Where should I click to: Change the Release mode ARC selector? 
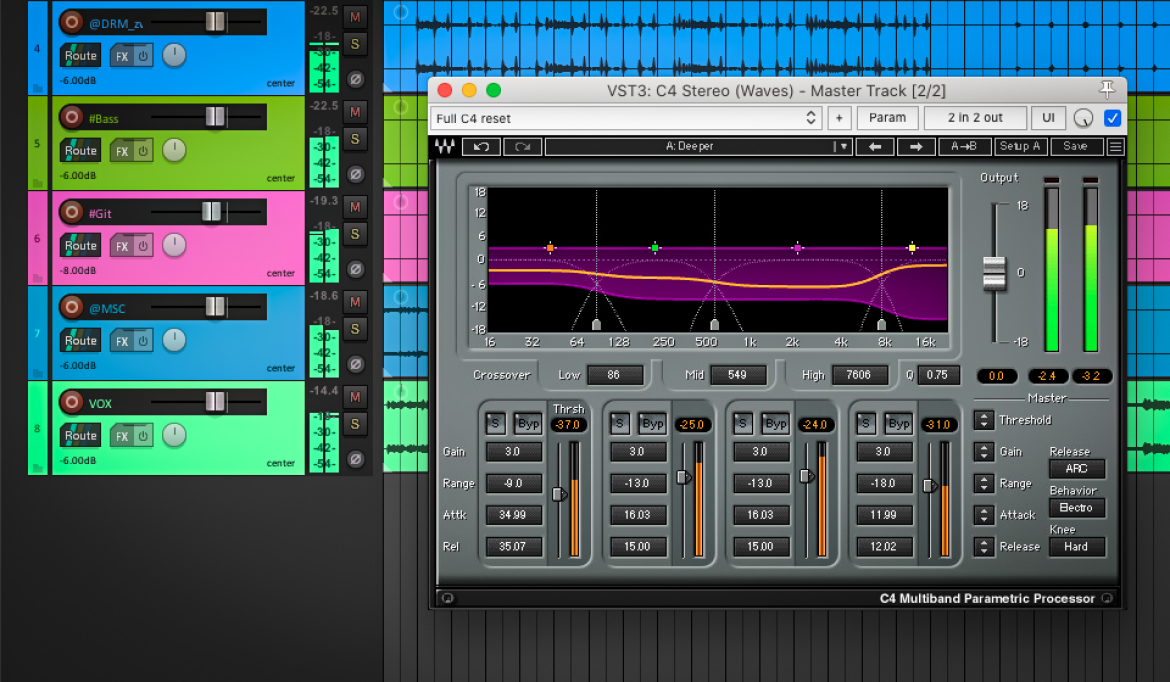[x=1076, y=469]
